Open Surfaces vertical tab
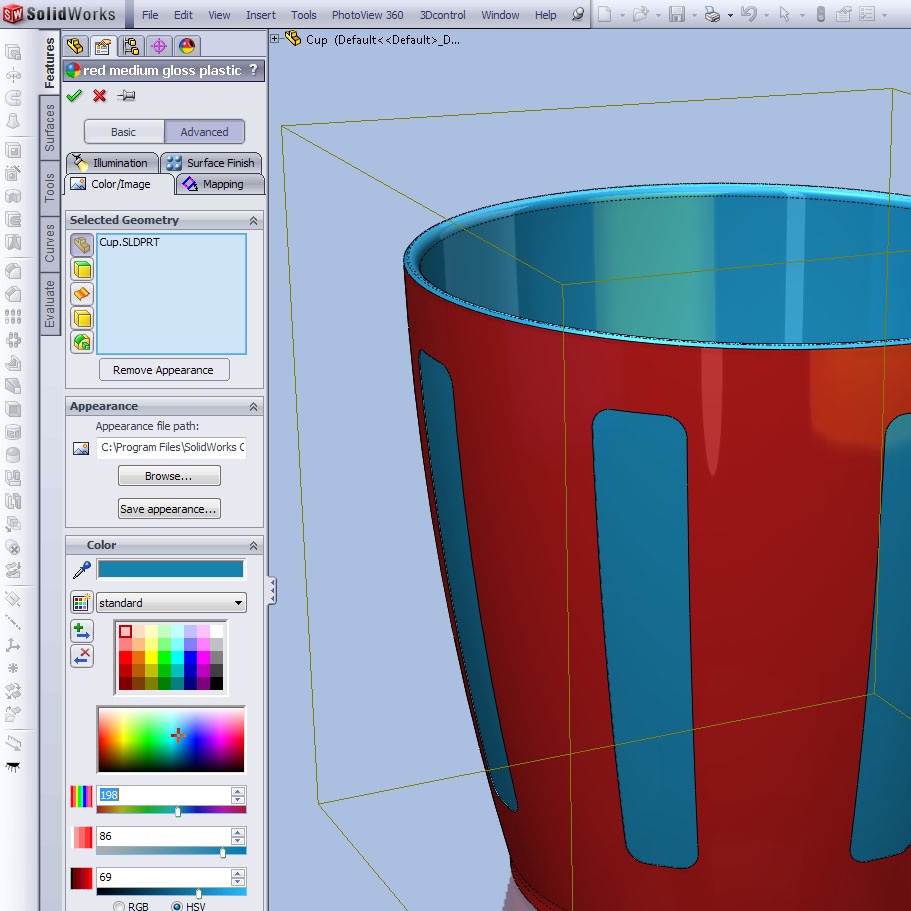The image size is (911, 911). (x=50, y=127)
